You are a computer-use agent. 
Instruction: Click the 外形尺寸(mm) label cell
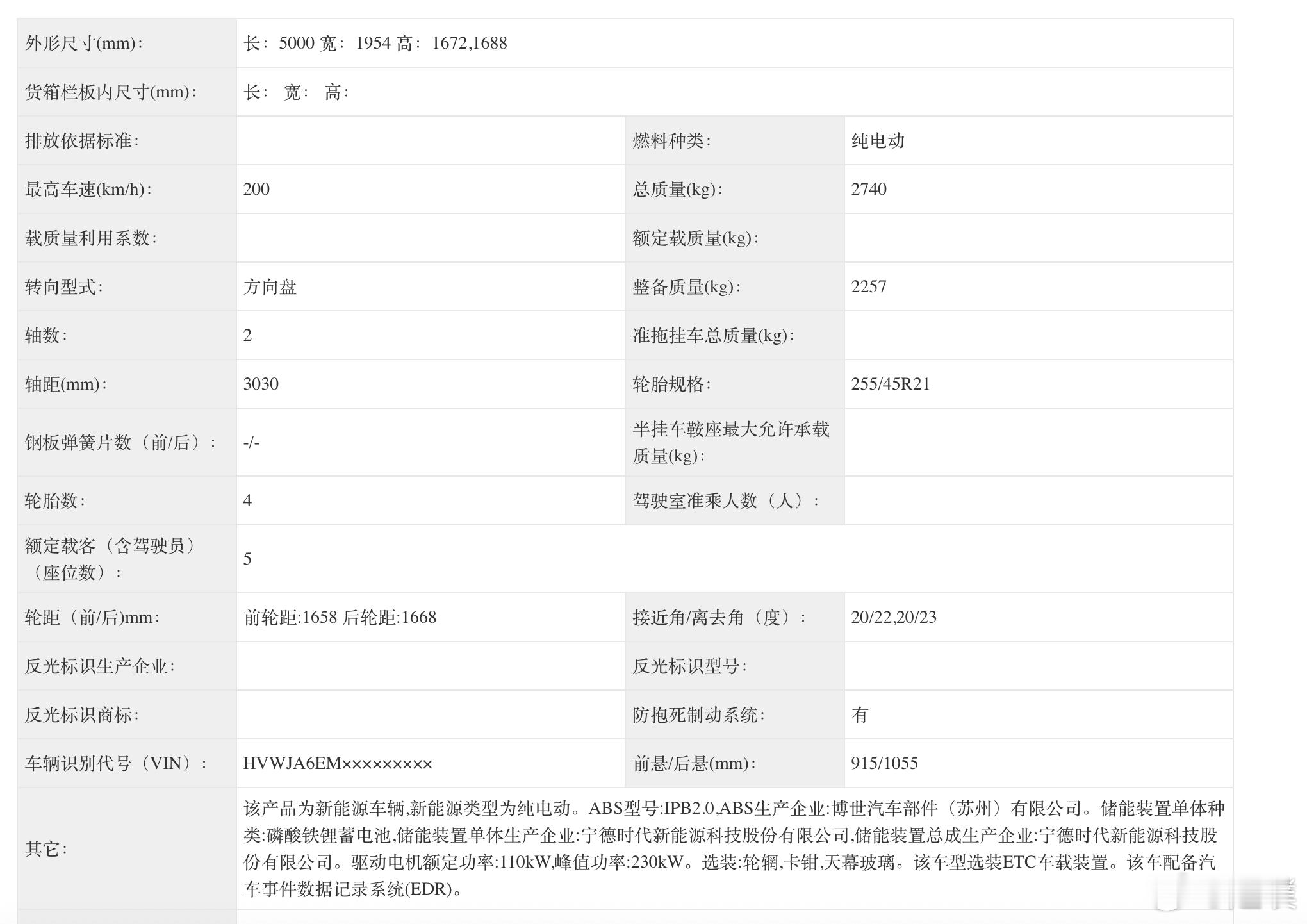point(84,44)
